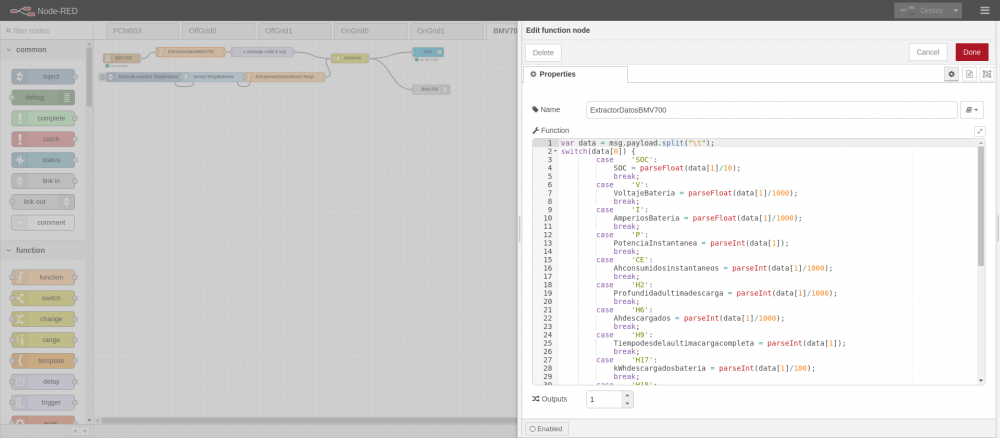This screenshot has height=438, width=1000.
Task: Select the trigger node in the palette
Action: click(x=43, y=402)
